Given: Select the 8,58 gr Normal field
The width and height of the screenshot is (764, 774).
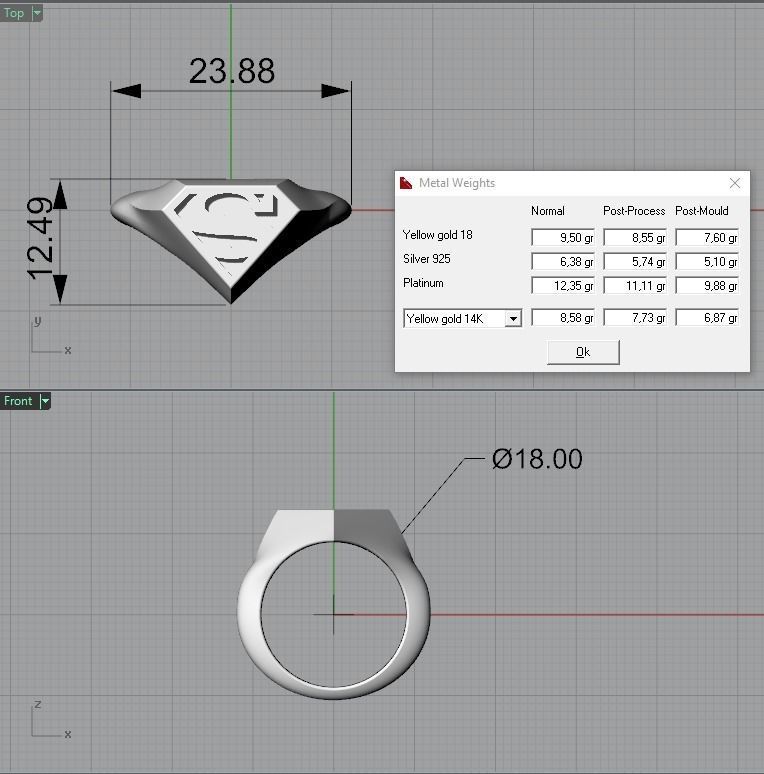Looking at the screenshot, I should [563, 317].
